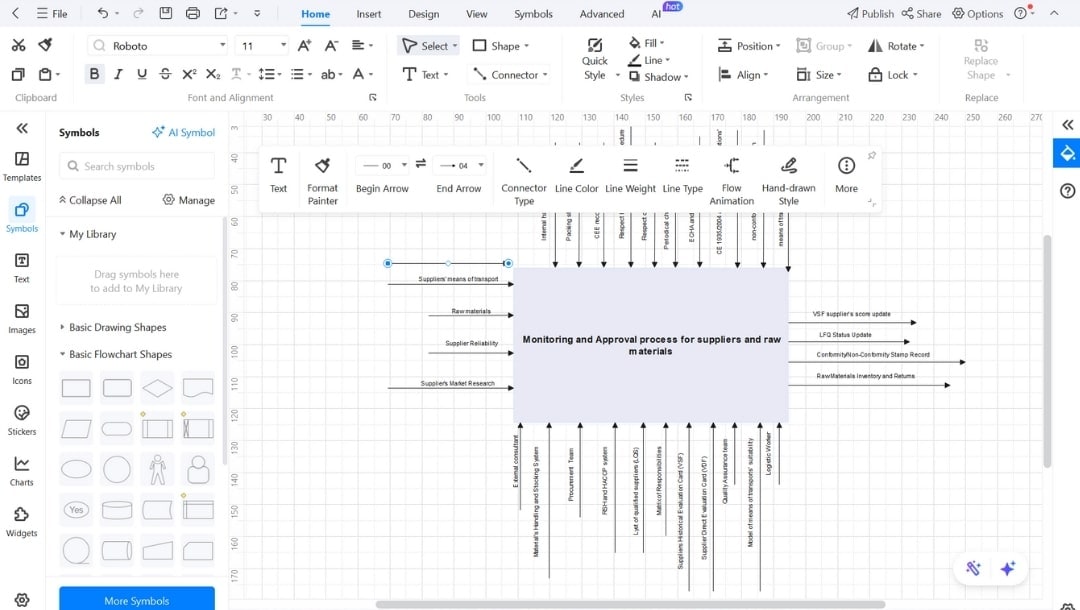
Task: Click the Redo arrow icon
Action: tap(138, 13)
